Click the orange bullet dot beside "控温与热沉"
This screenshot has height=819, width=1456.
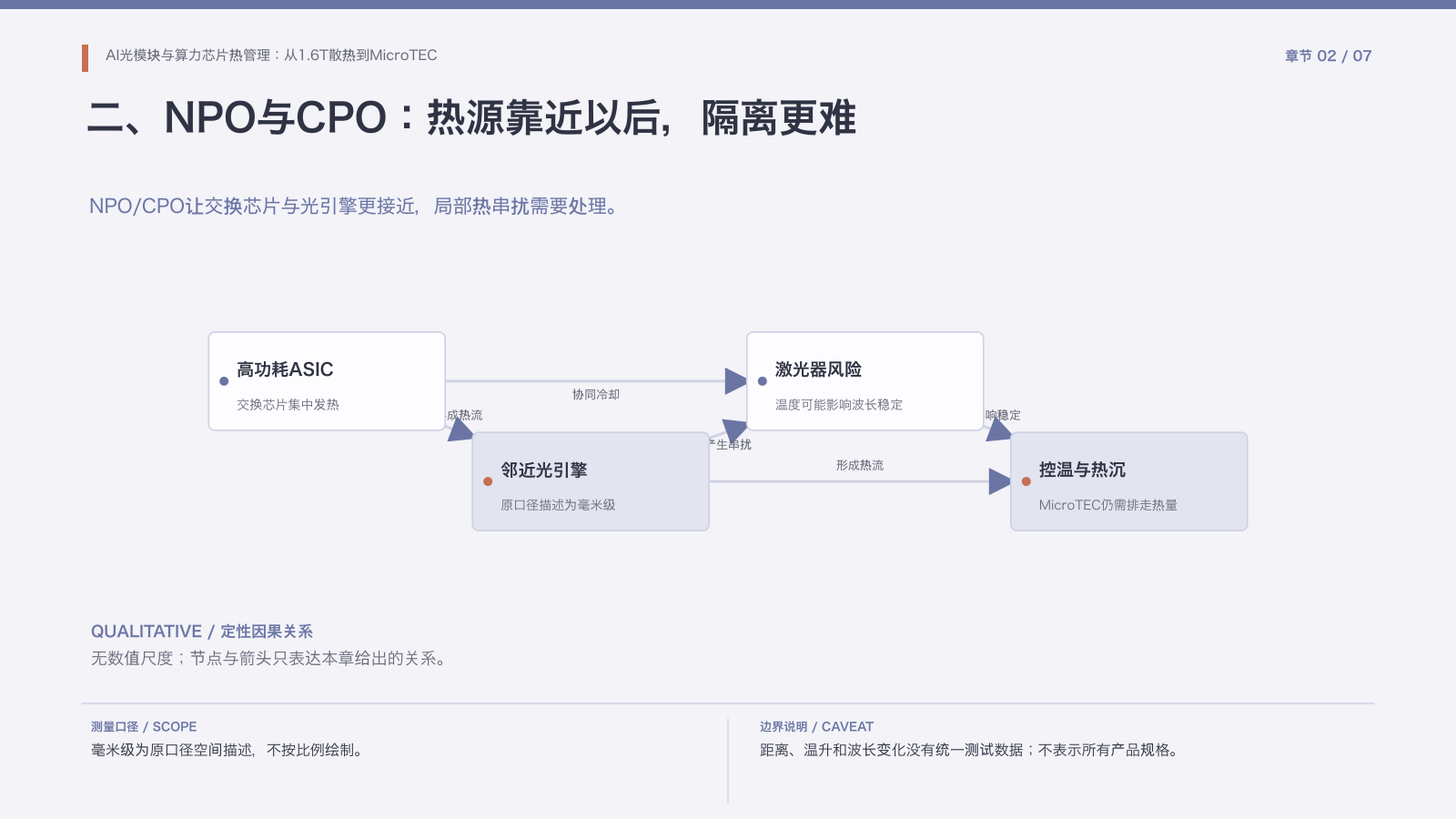tap(1026, 481)
